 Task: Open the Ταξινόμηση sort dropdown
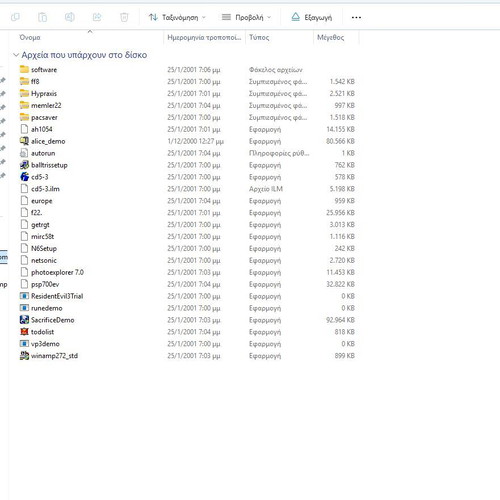click(x=177, y=17)
